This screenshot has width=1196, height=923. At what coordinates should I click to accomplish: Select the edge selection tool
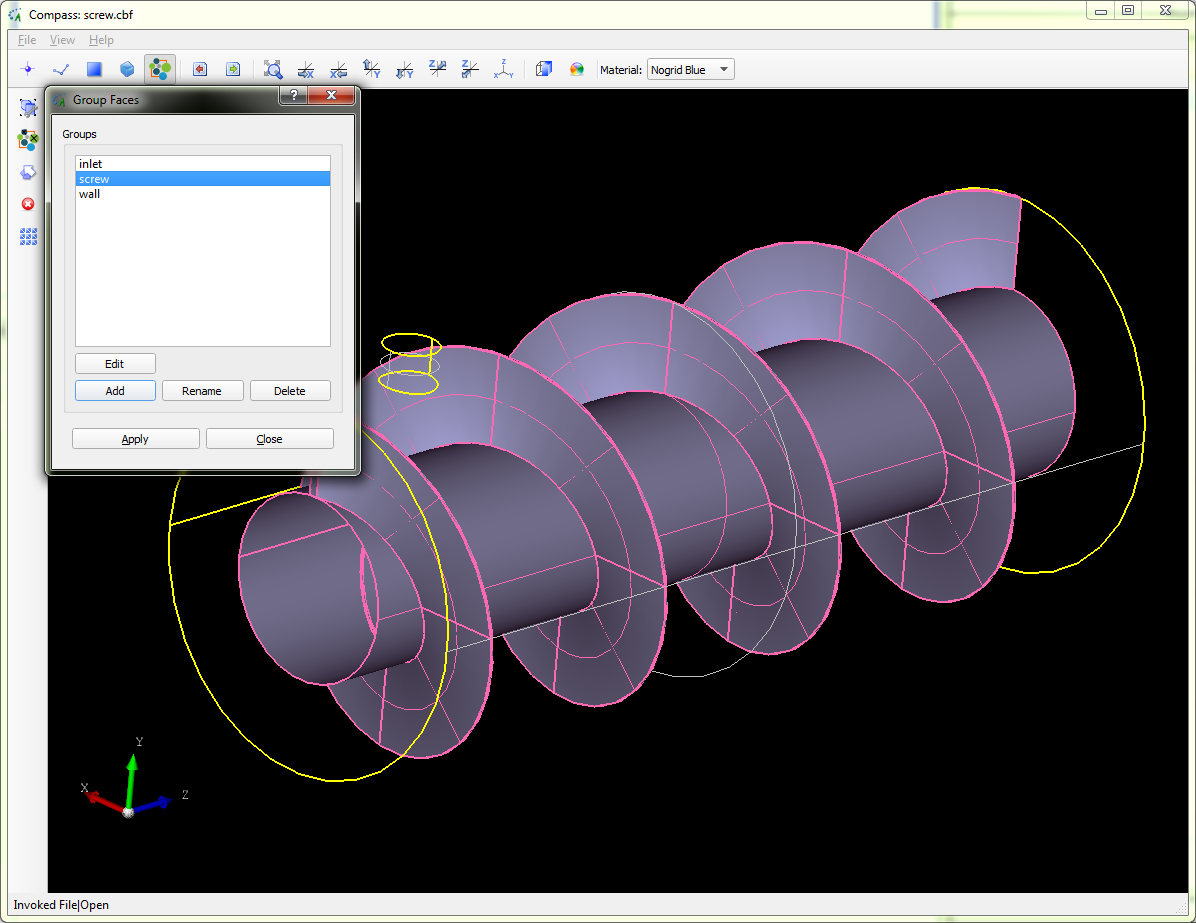coord(60,69)
